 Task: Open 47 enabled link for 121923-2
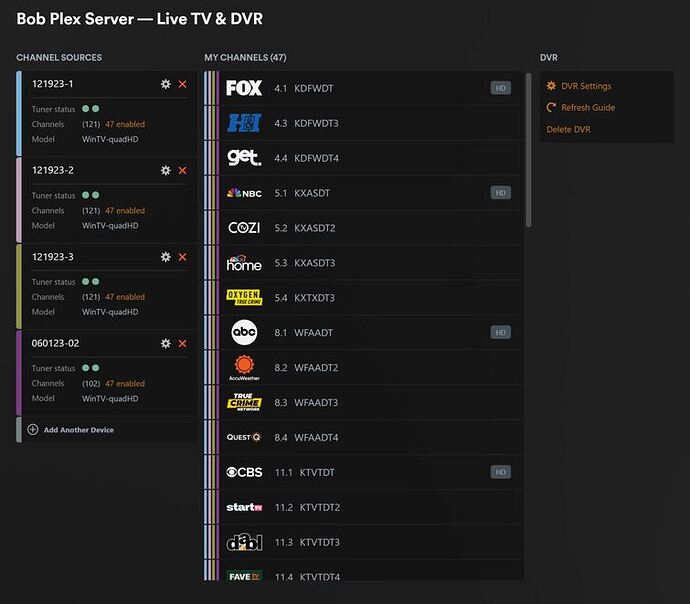125,211
